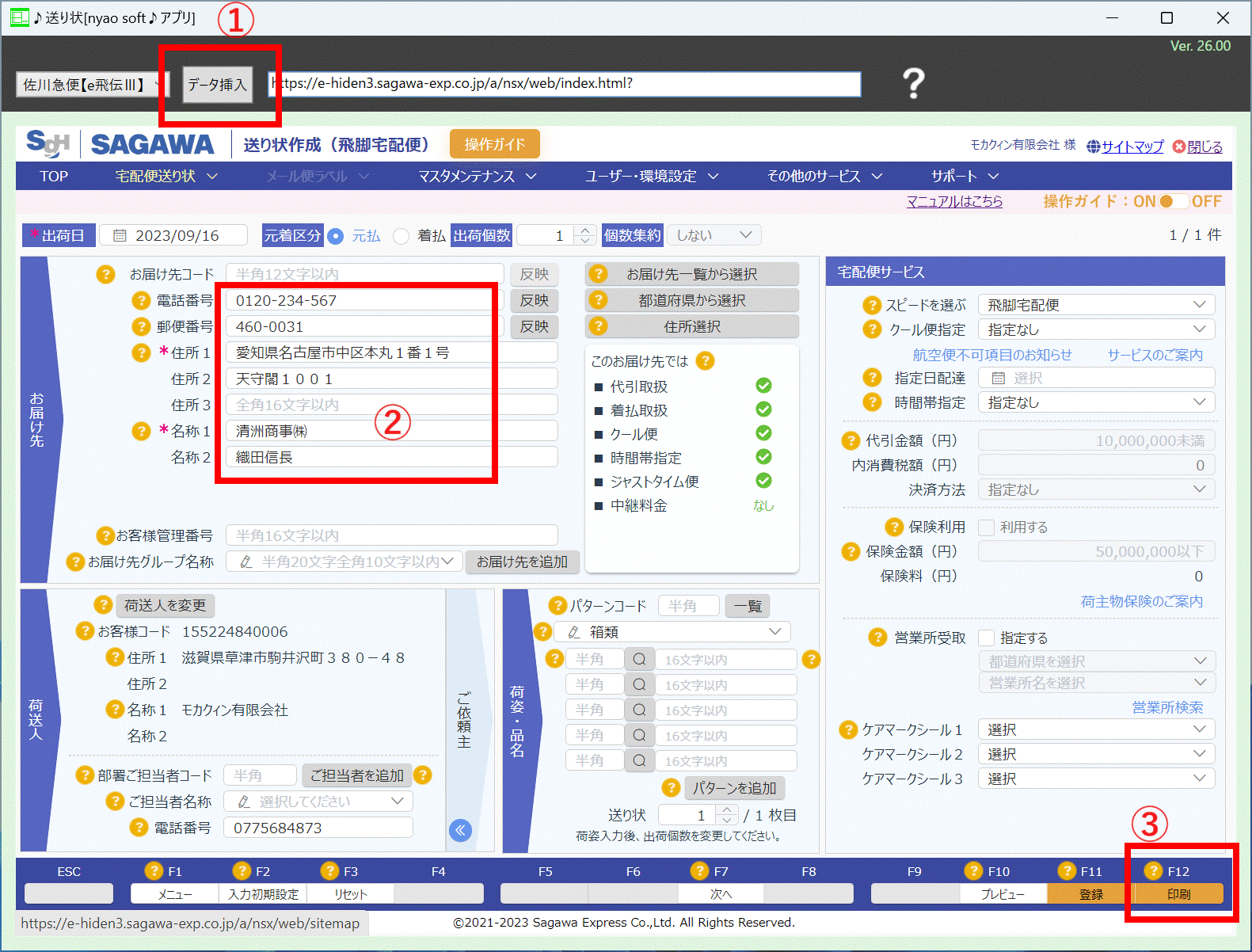The width and height of the screenshot is (1252, 952).
Task: Open the サポート menu
Action: 965,176
